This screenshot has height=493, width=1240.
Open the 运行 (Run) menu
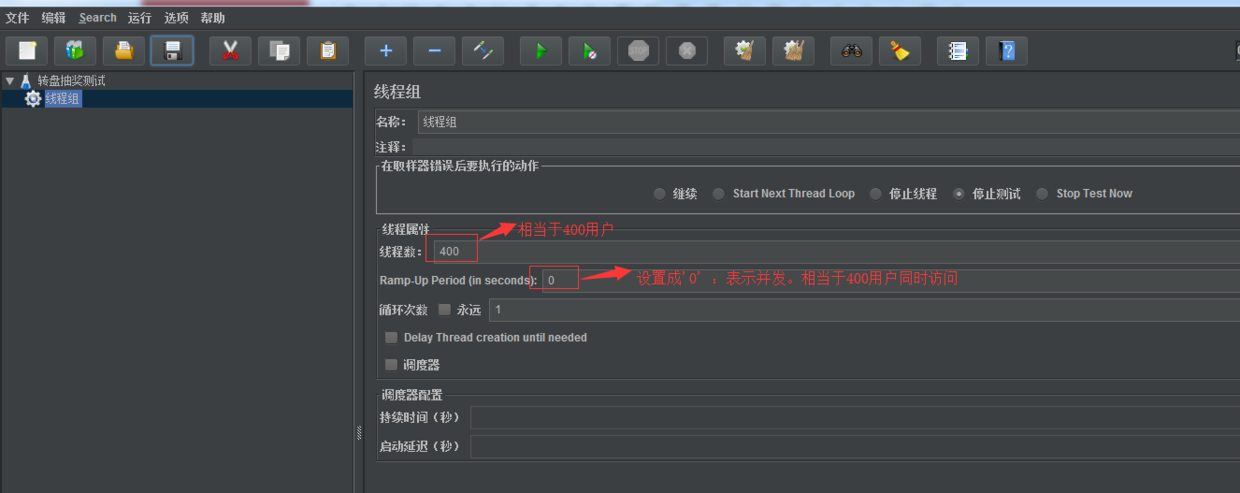point(139,18)
